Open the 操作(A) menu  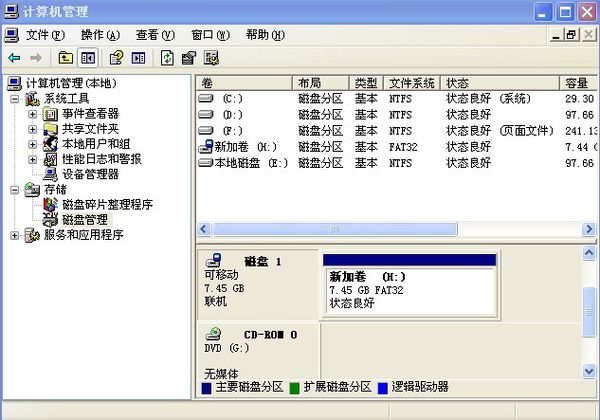coord(100,35)
